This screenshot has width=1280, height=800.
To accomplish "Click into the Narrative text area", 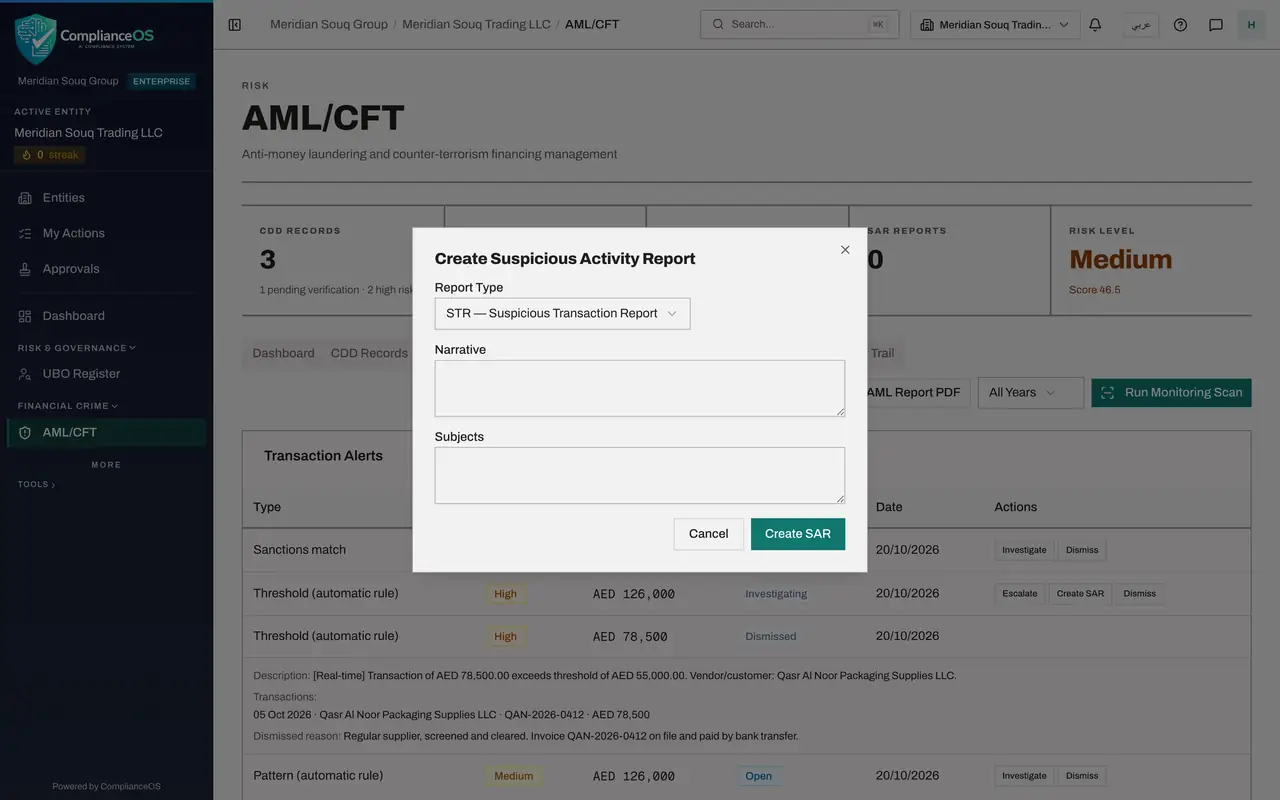I will pos(640,388).
